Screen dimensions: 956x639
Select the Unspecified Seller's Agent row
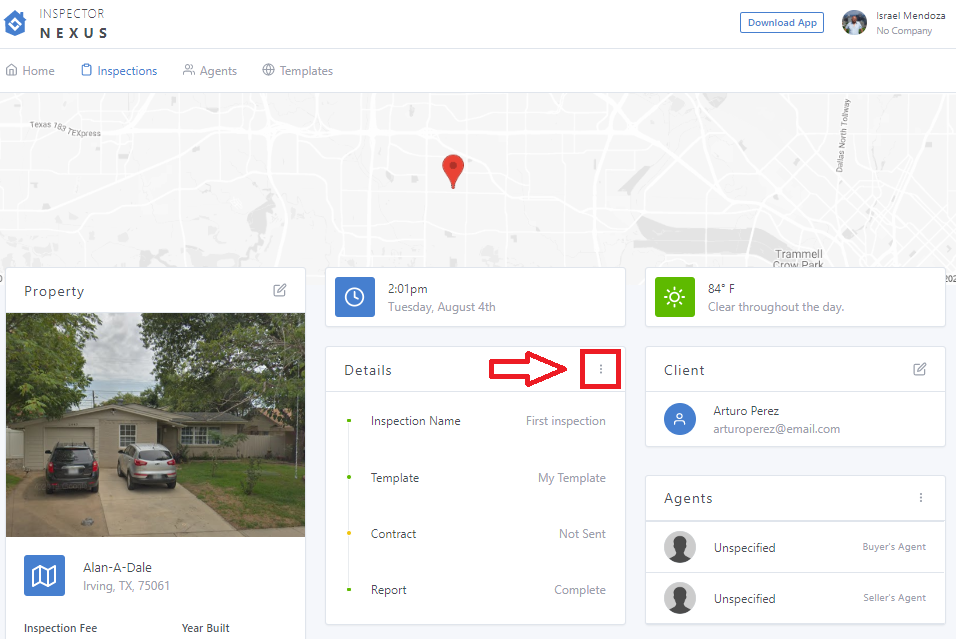point(795,598)
